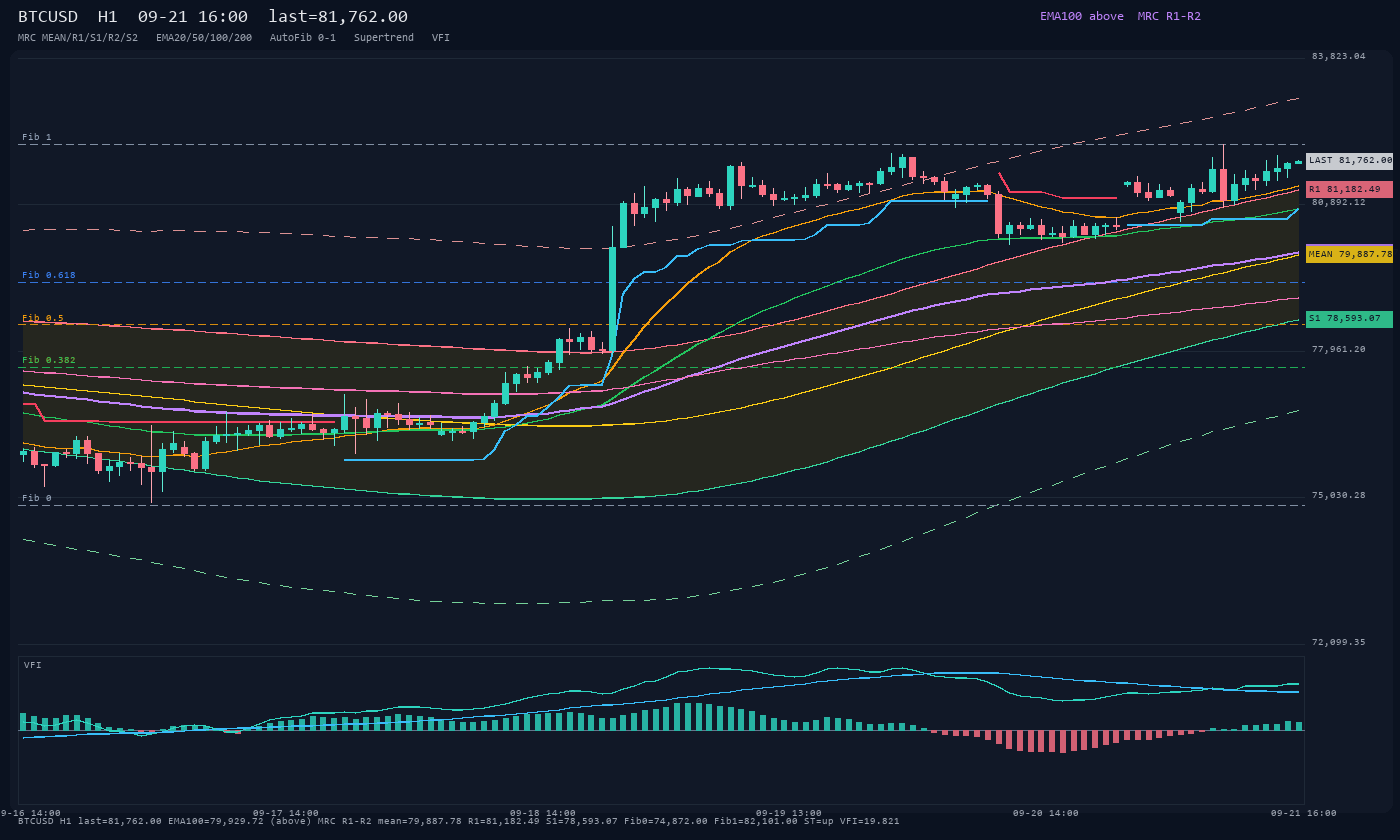
Task: Click the 83,823.04 price axis label
Action: 1338,56
